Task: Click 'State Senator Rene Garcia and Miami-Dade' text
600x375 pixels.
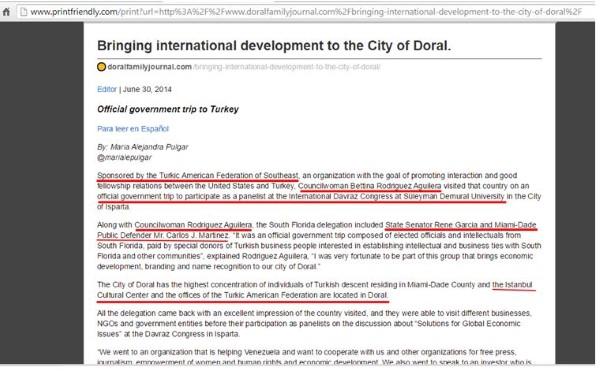Action: point(461,225)
